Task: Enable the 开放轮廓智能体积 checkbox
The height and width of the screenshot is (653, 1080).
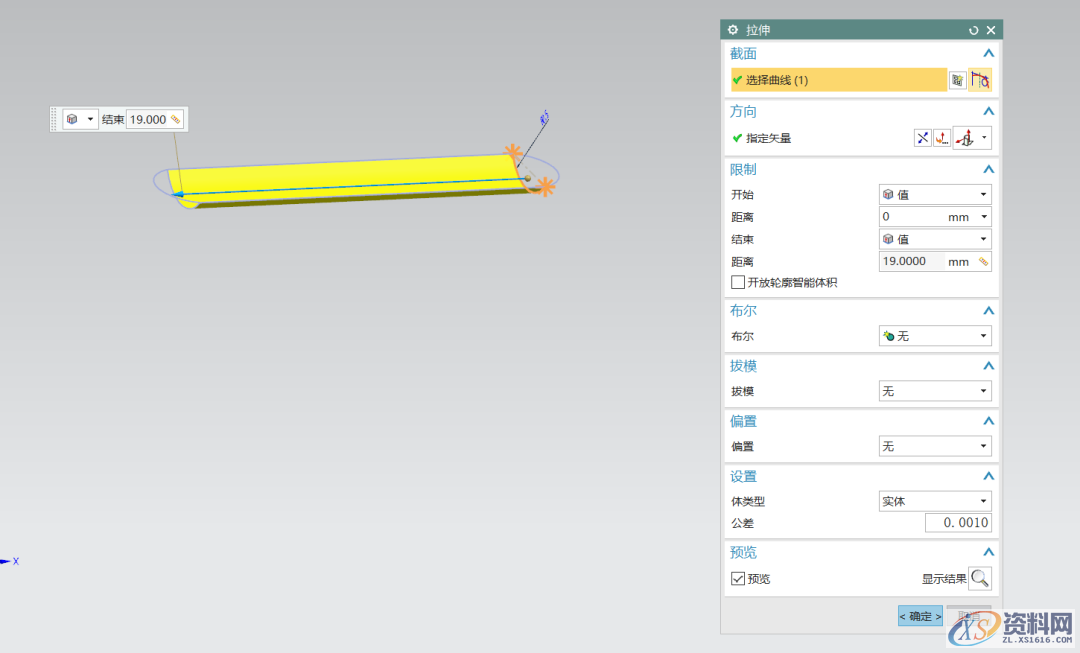Action: click(738, 283)
